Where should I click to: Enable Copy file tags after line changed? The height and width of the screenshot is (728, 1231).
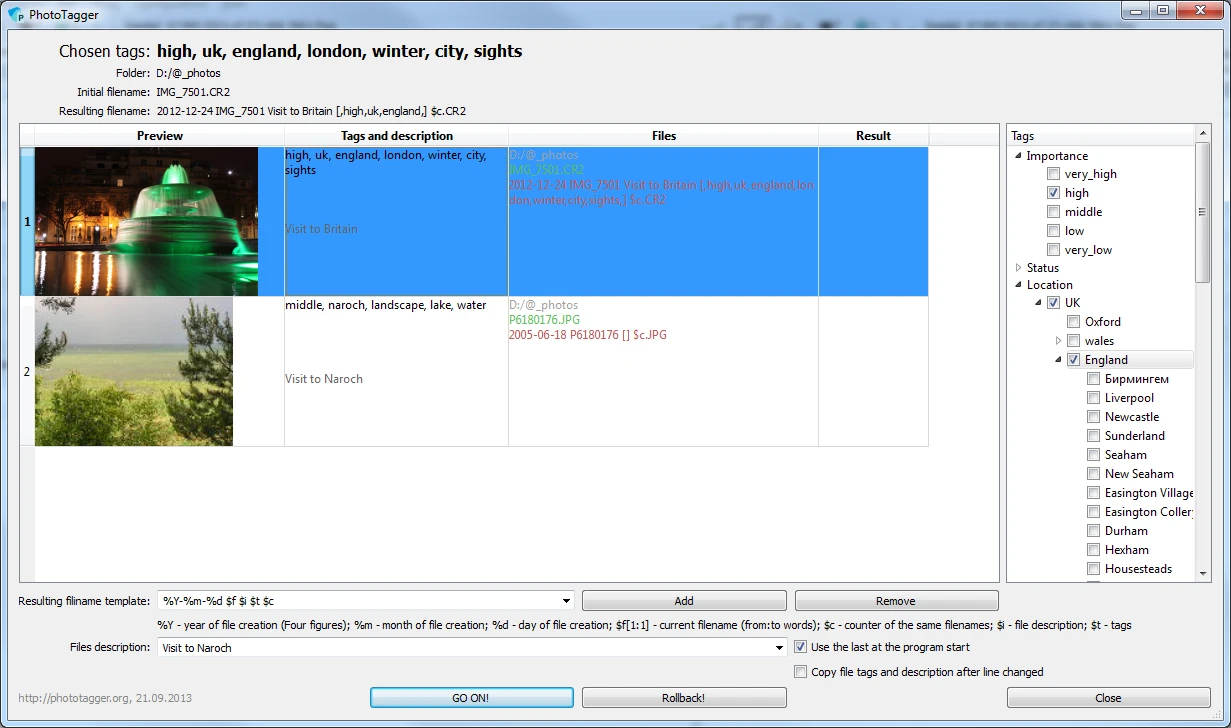(800, 672)
